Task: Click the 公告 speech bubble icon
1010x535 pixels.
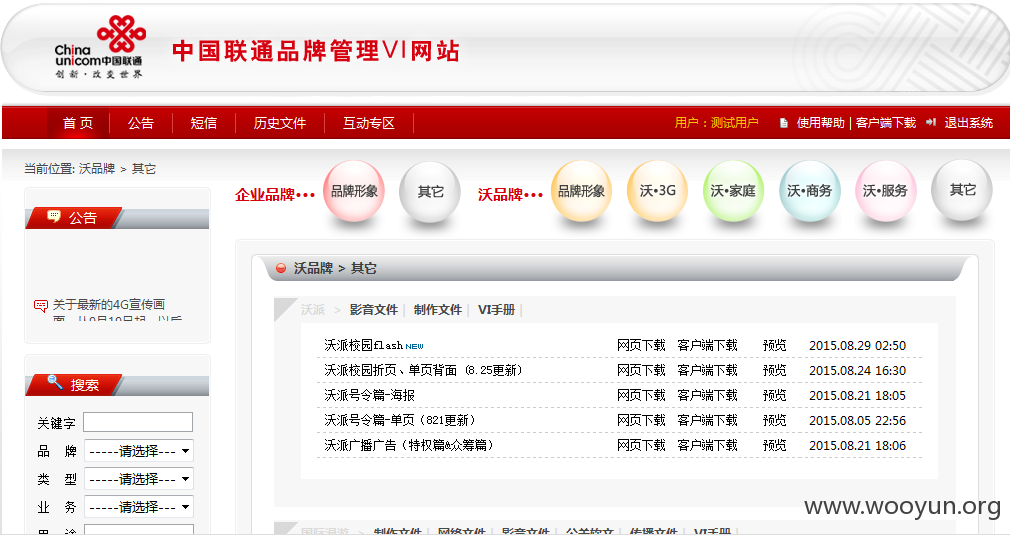Action: 54,216
